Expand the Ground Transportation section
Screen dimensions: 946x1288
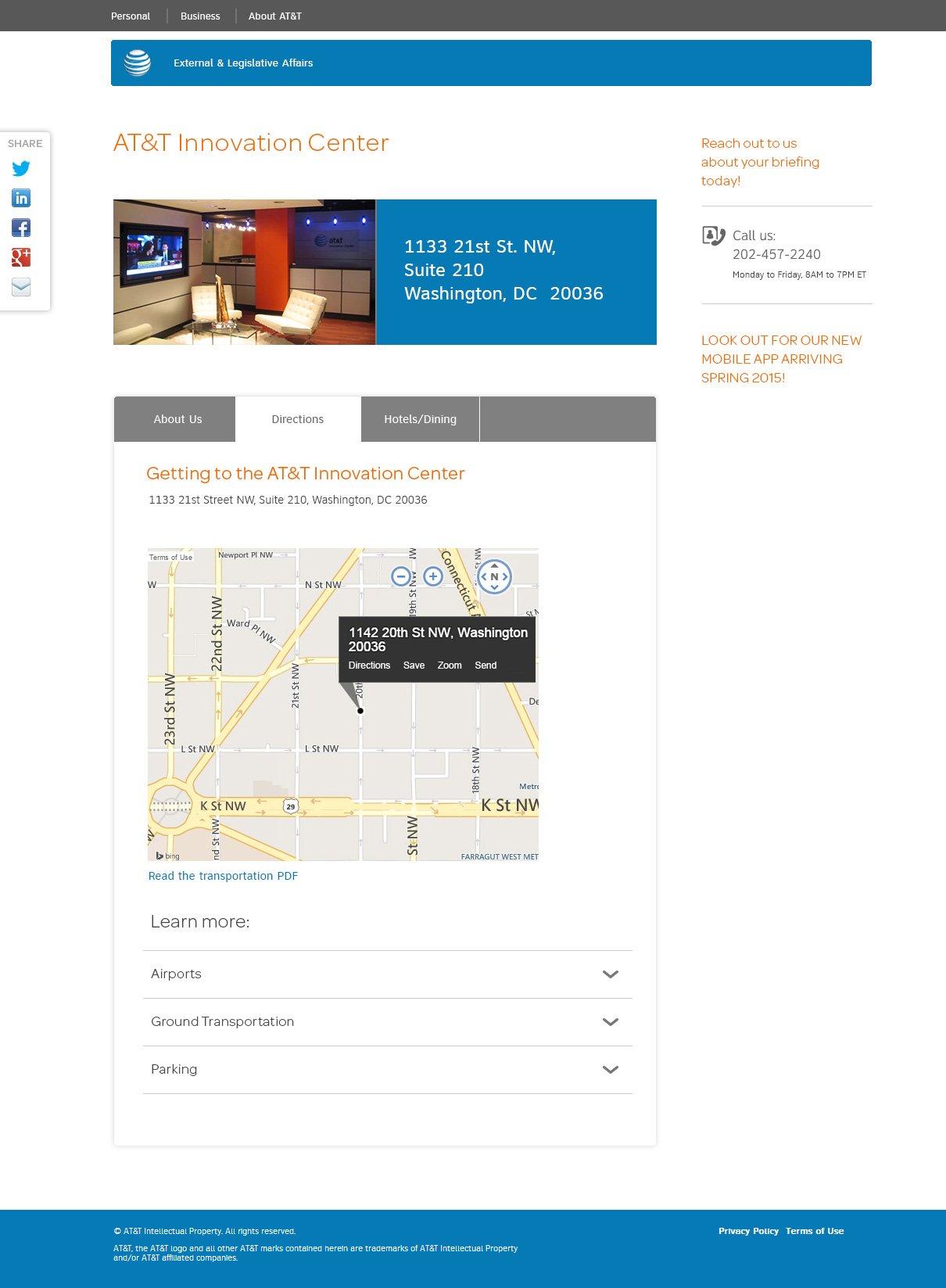pos(388,1022)
